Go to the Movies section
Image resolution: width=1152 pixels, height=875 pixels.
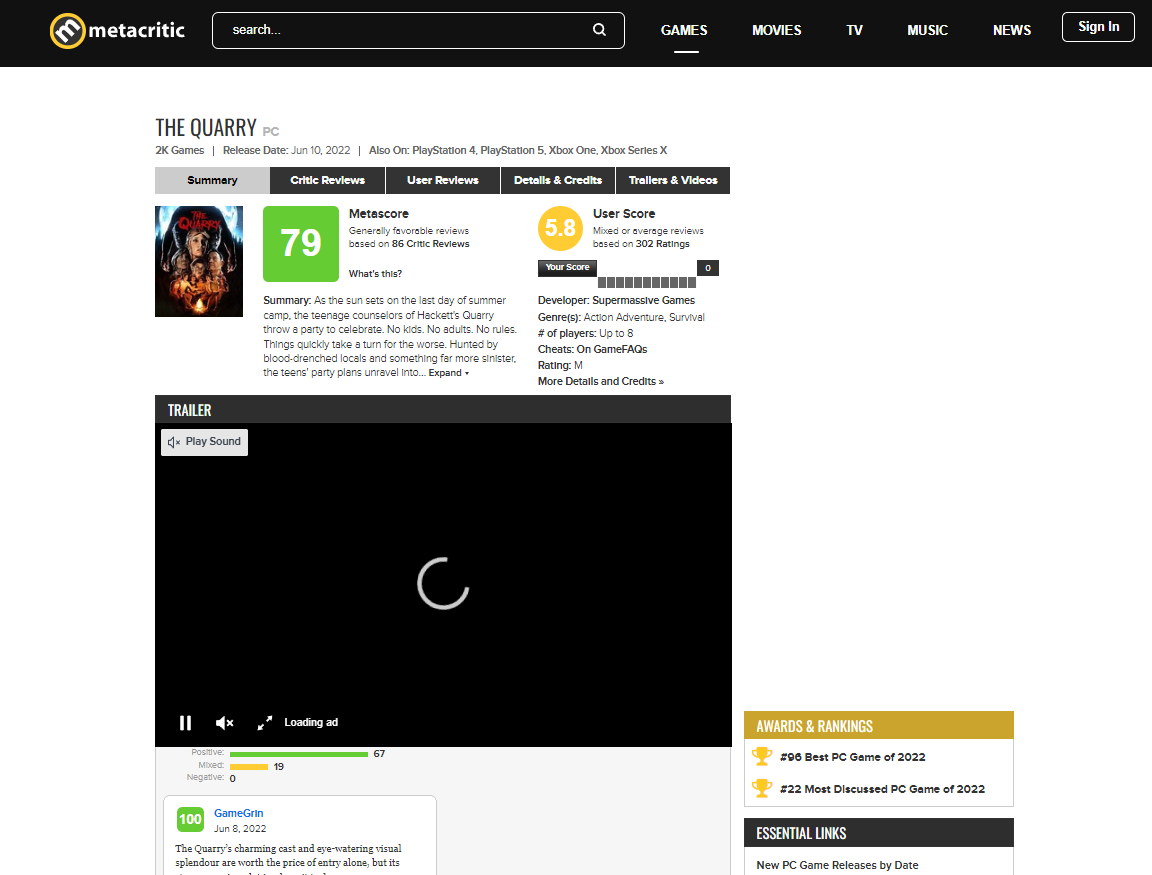(777, 31)
